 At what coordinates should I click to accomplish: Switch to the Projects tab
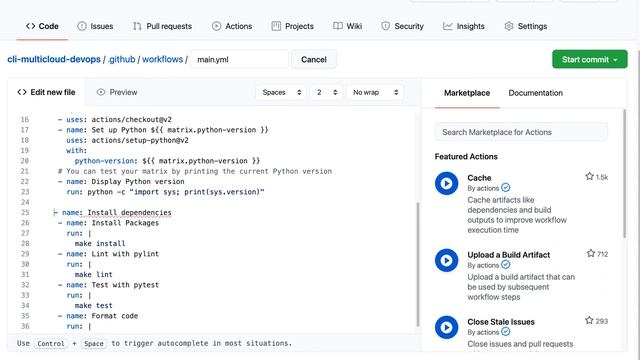pyautogui.click(x=293, y=26)
